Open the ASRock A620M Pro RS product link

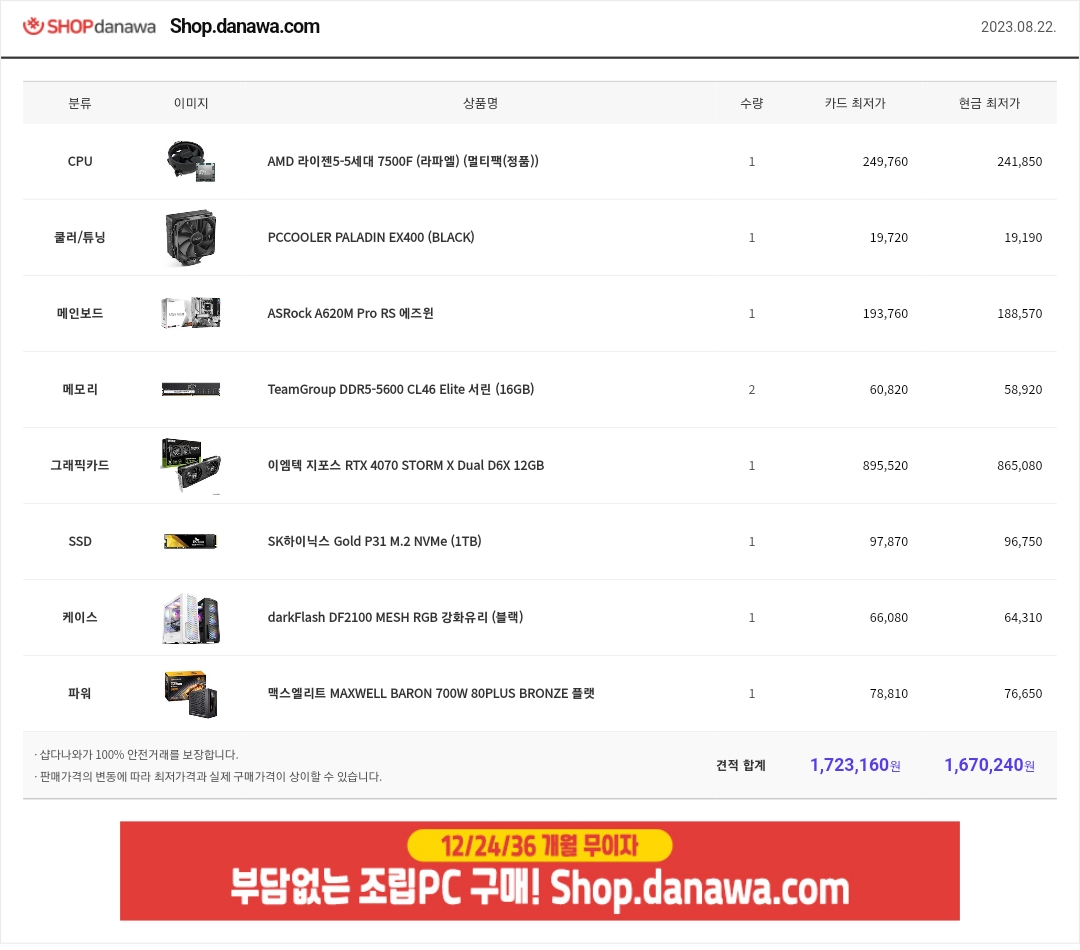[x=350, y=313]
